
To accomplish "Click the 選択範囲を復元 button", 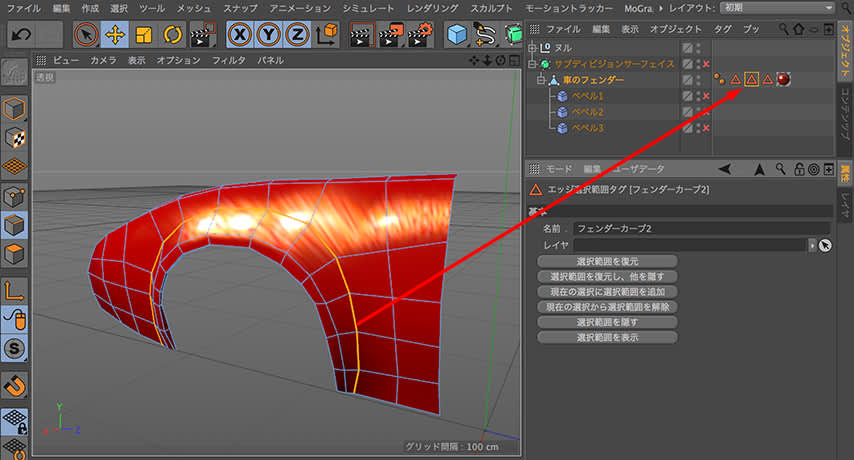I will point(607,261).
